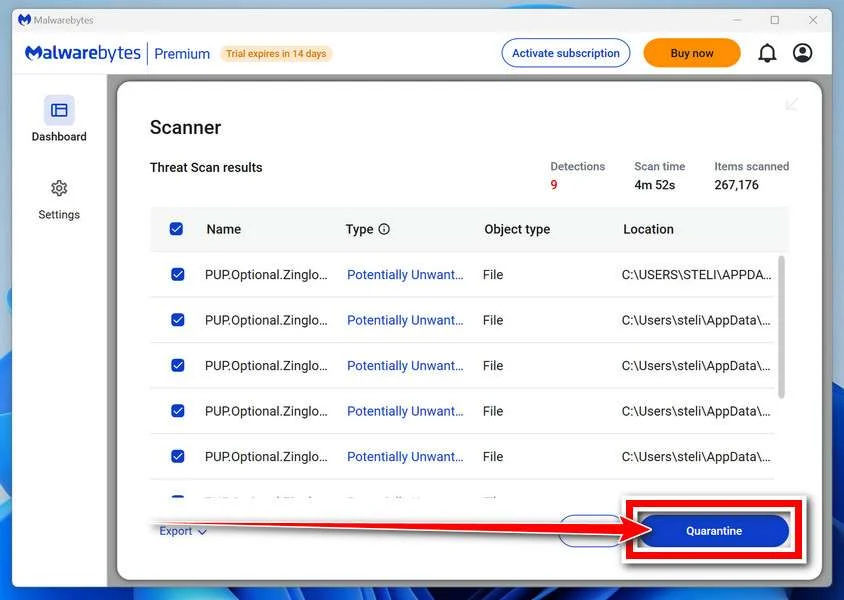Image resolution: width=844 pixels, height=600 pixels.
Task: Collapse the Scanner panel with the arrow icon
Action: 791,104
